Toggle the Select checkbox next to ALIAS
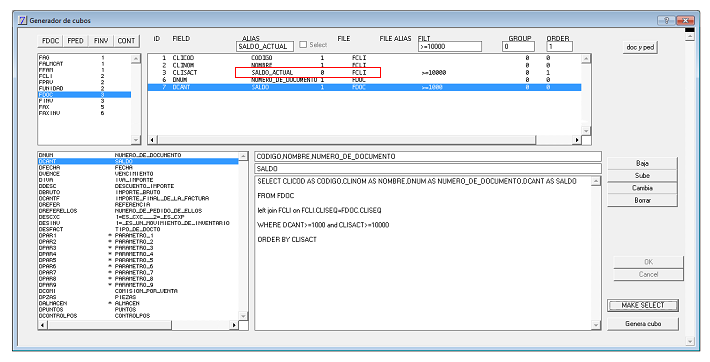 point(303,44)
